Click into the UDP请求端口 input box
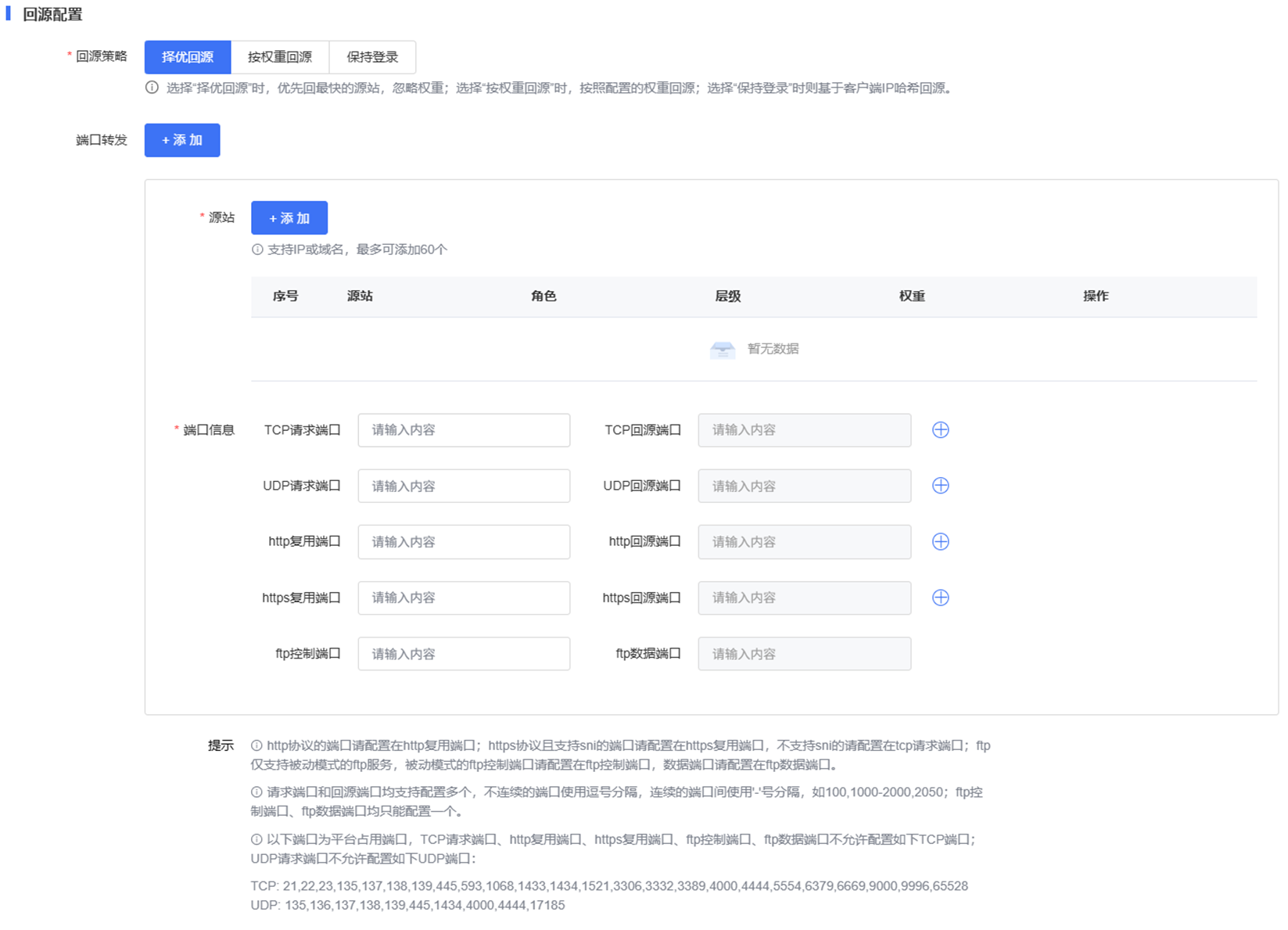The height and width of the screenshot is (930, 1288). 464,486
